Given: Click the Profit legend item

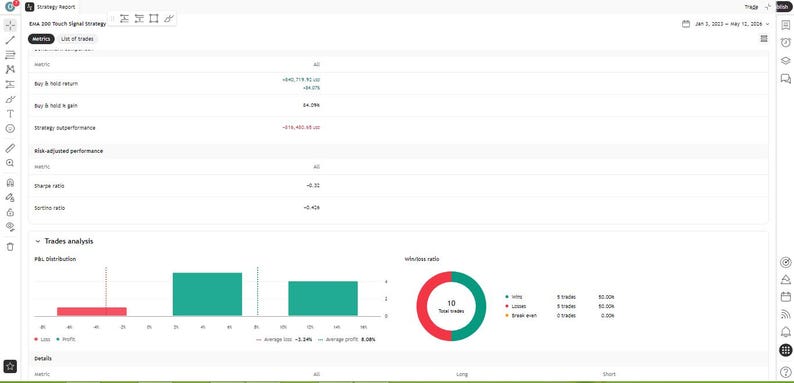Looking at the screenshot, I should 66,339.
